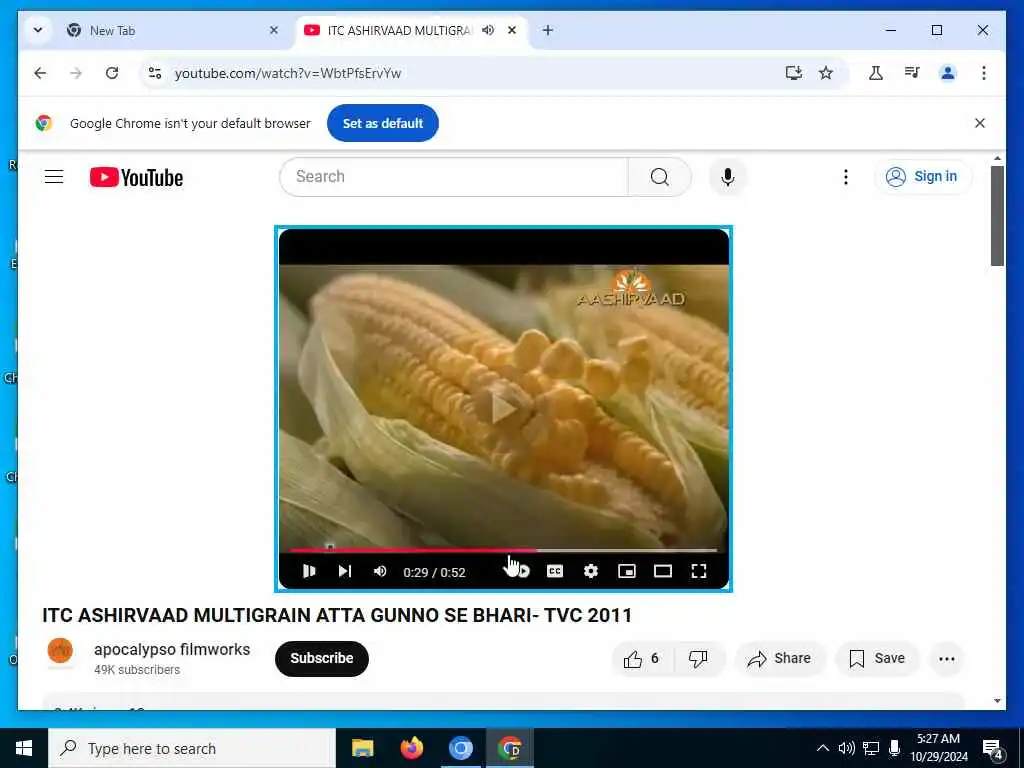Open the taskbar clock and date
This screenshot has height=768, width=1024.
[x=938, y=748]
